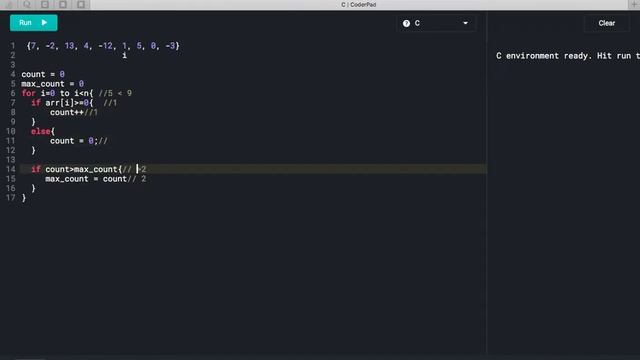Click the 'count++//1' line
The height and width of the screenshot is (360, 640).
[x=74, y=112]
